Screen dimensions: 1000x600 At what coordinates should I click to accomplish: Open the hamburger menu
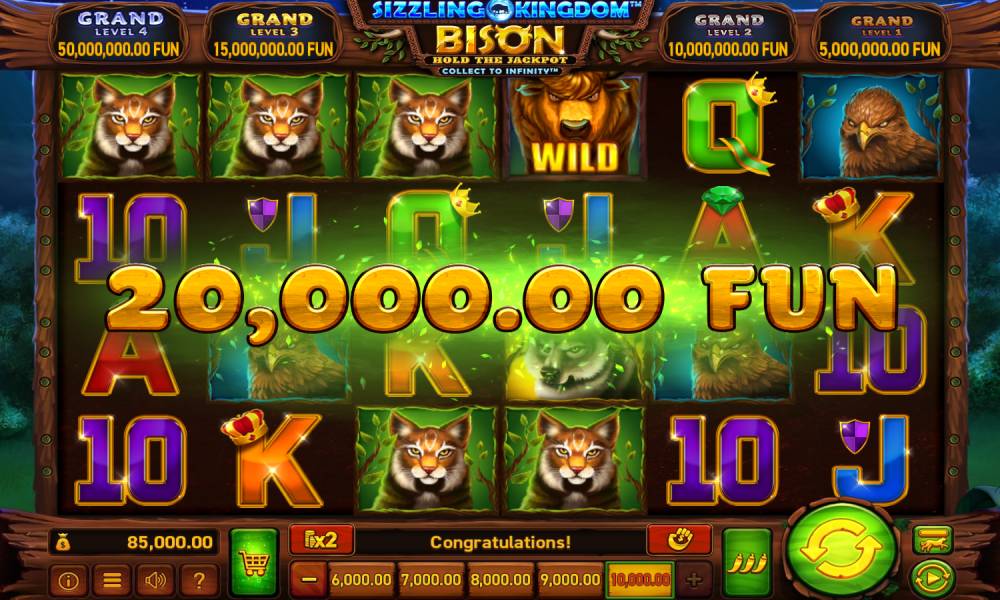point(112,580)
